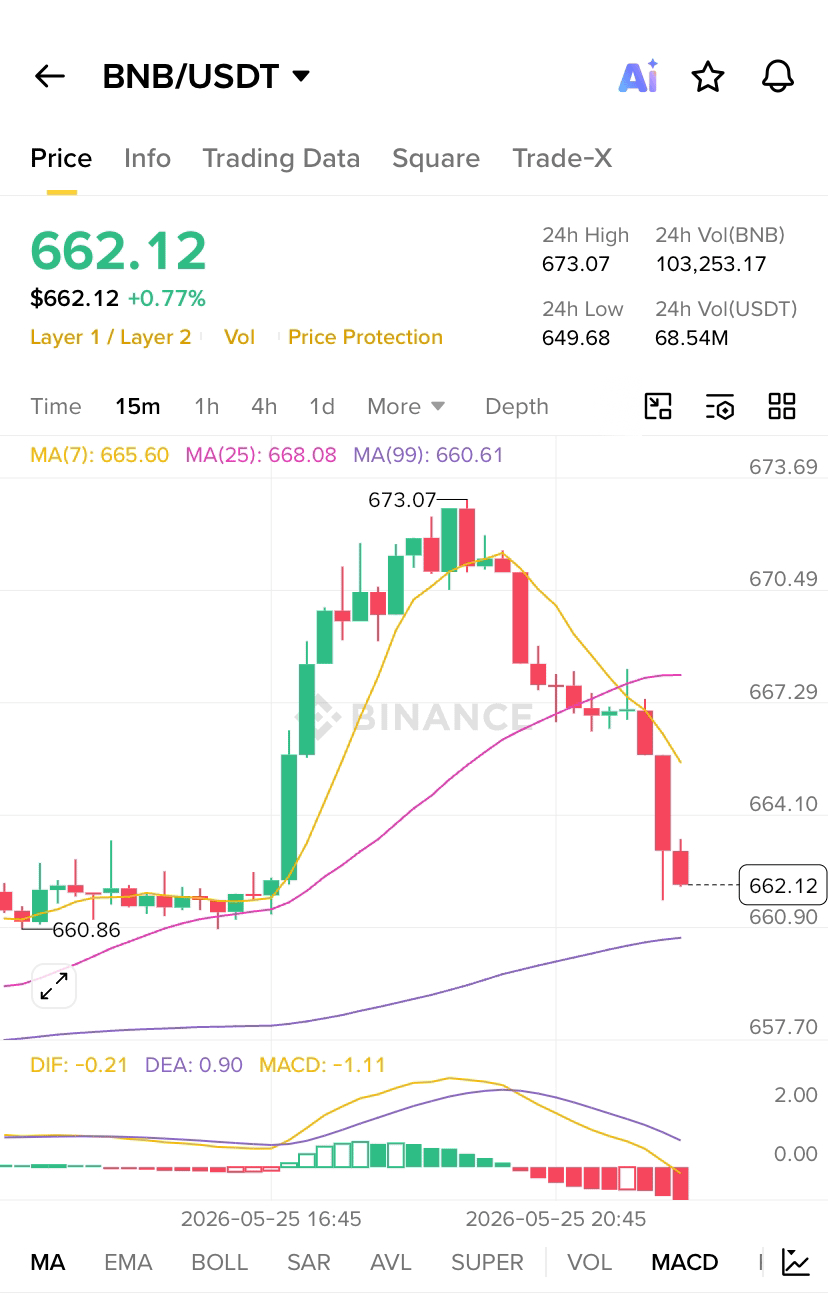Screen dimensions: 828x1294
Task: Tap the 662.12 price tag on axis
Action: (x=783, y=885)
